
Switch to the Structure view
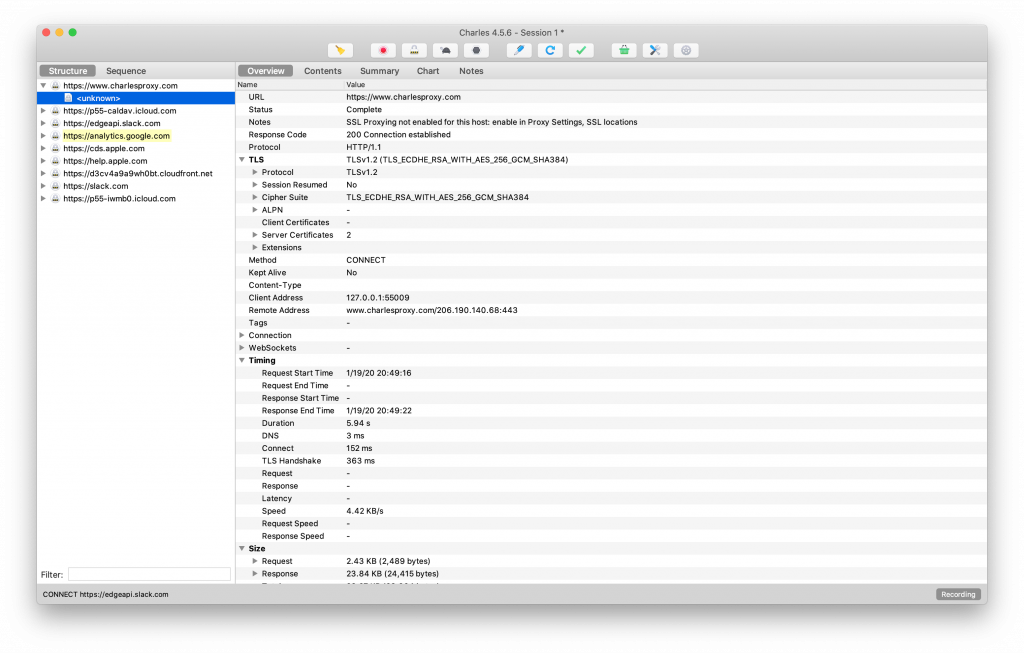[68, 71]
